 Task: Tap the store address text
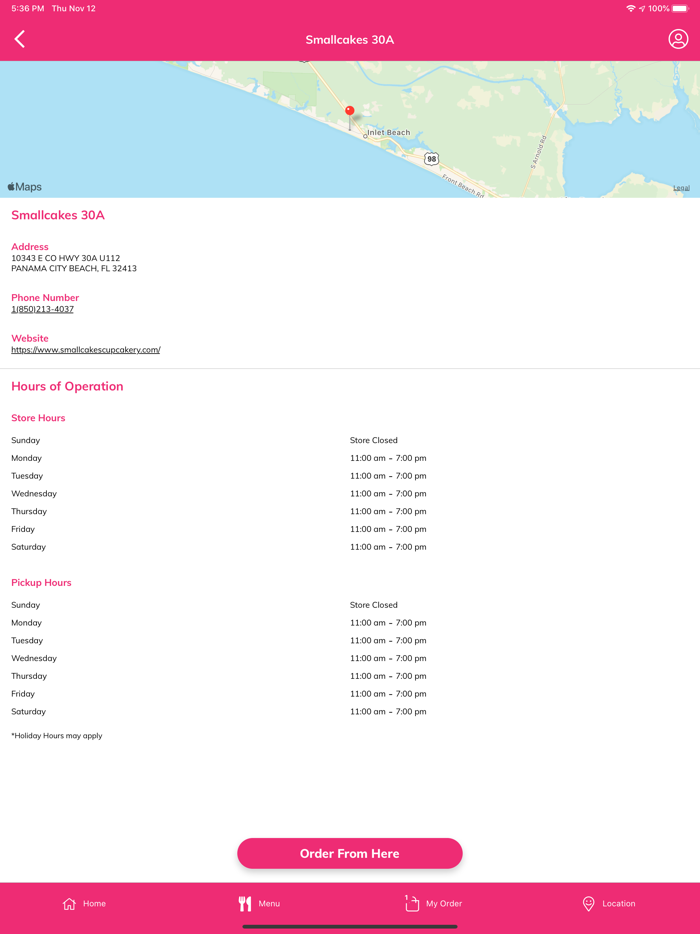point(73,263)
